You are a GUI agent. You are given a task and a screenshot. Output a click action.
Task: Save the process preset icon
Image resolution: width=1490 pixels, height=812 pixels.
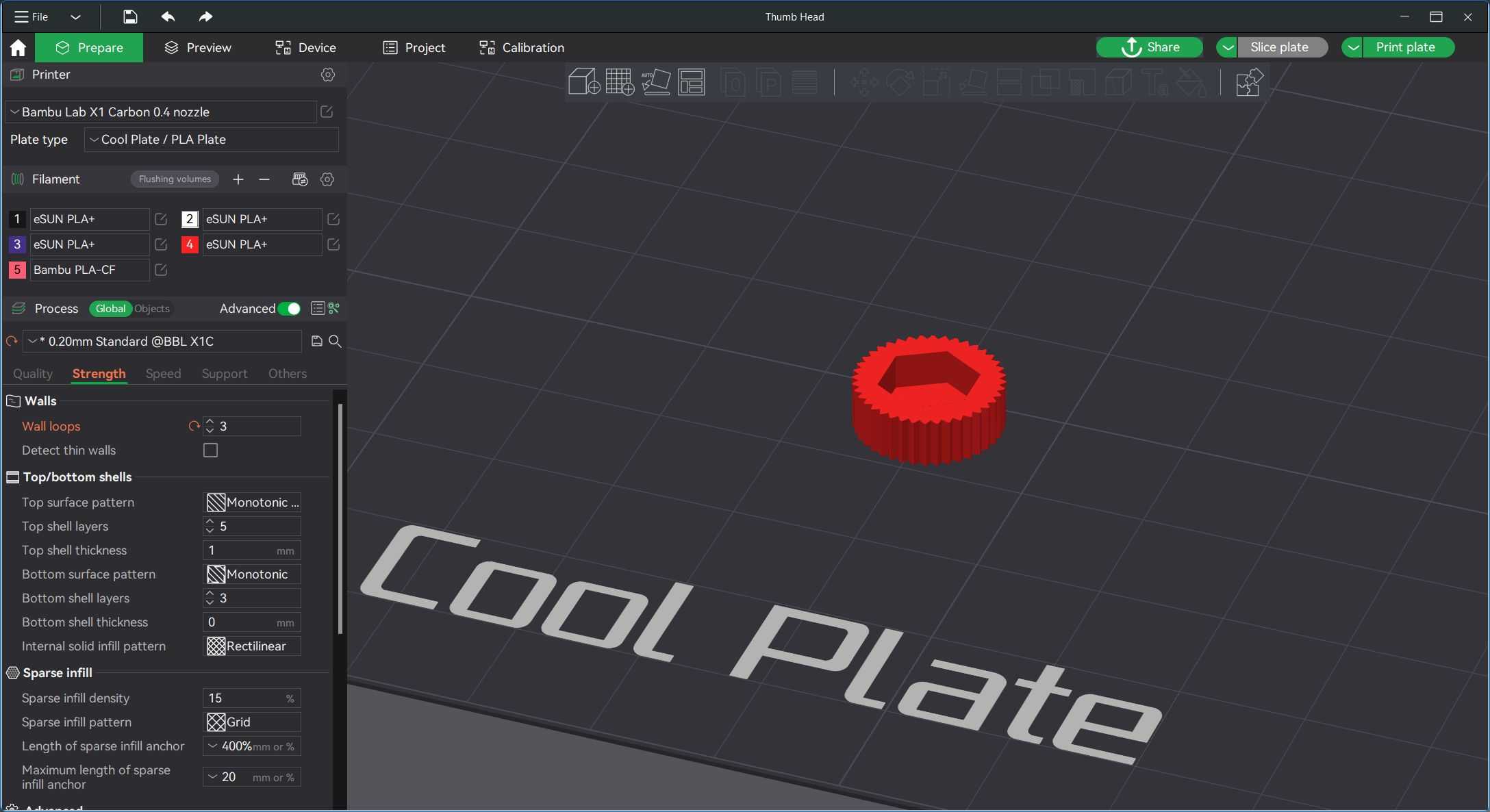tap(316, 341)
